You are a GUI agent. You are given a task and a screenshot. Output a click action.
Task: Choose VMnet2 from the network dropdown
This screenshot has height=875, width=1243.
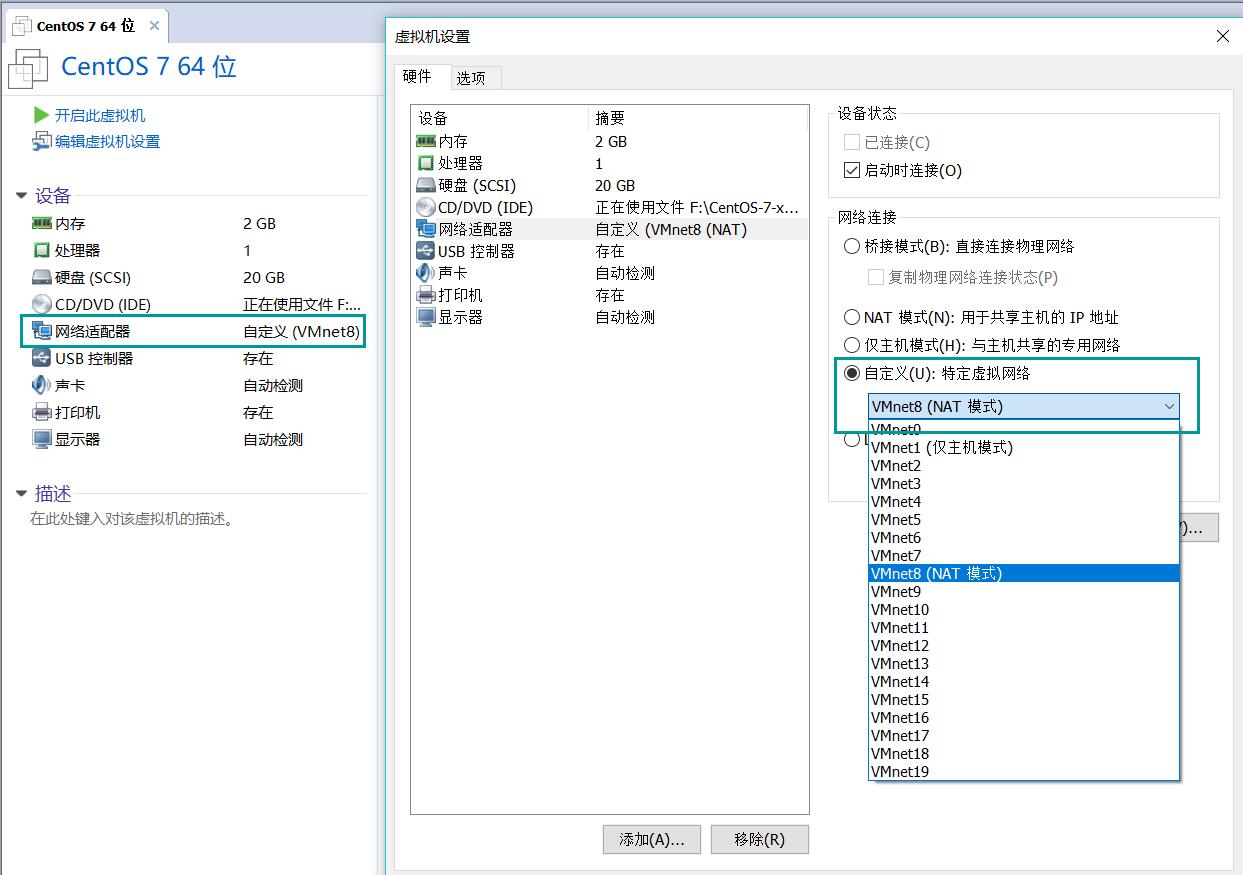[x=1024, y=466]
